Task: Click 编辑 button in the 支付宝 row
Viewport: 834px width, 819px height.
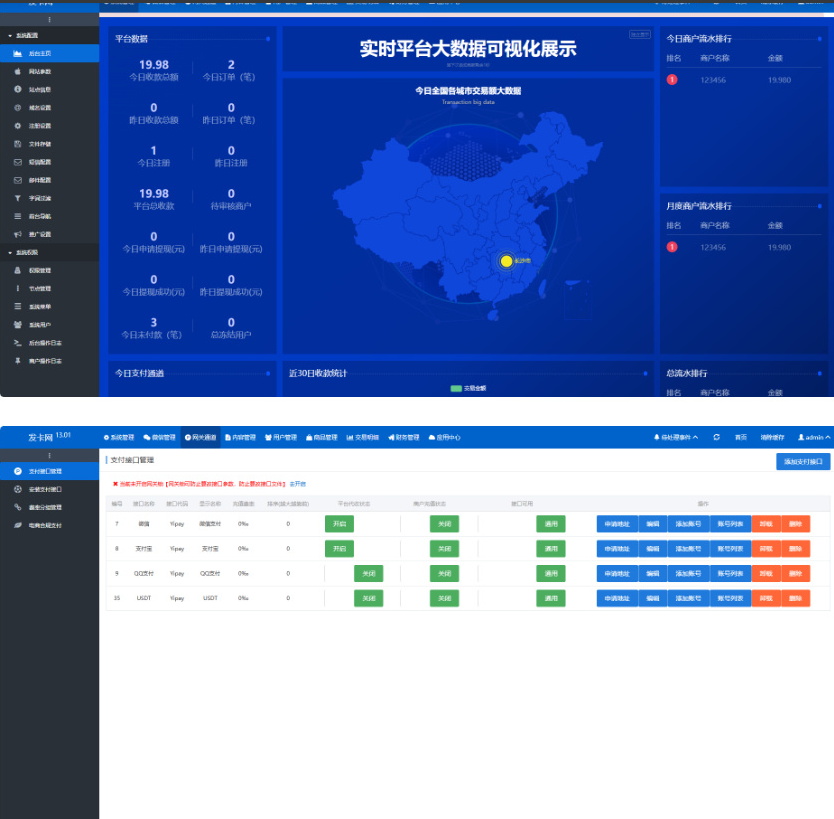Action: (x=653, y=548)
